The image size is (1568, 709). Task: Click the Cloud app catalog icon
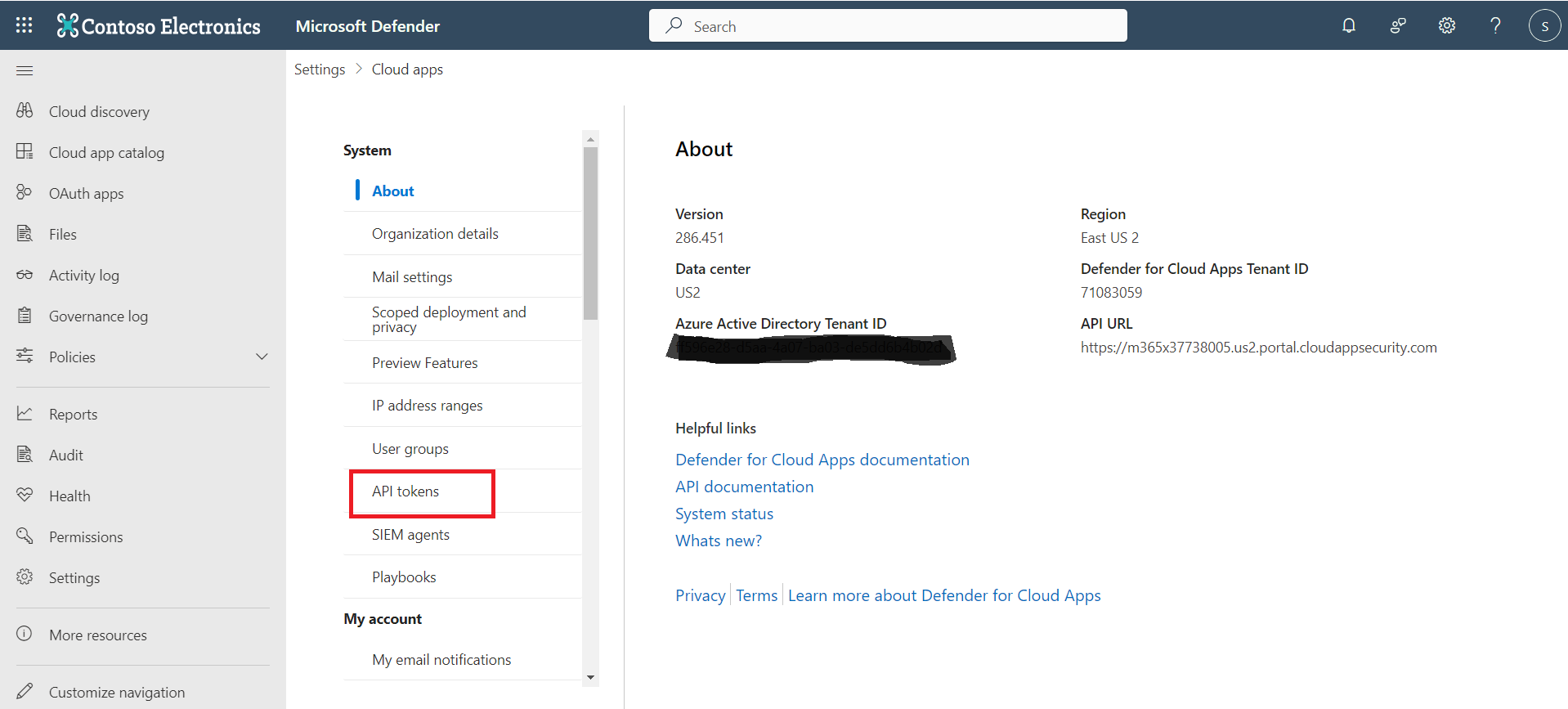pyautogui.click(x=25, y=151)
